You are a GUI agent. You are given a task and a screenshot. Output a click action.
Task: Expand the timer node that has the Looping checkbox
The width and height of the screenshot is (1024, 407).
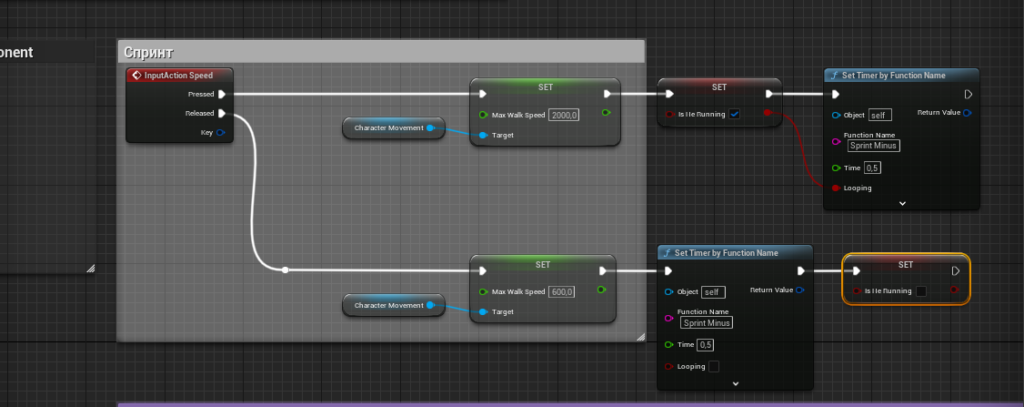pyautogui.click(x=735, y=383)
